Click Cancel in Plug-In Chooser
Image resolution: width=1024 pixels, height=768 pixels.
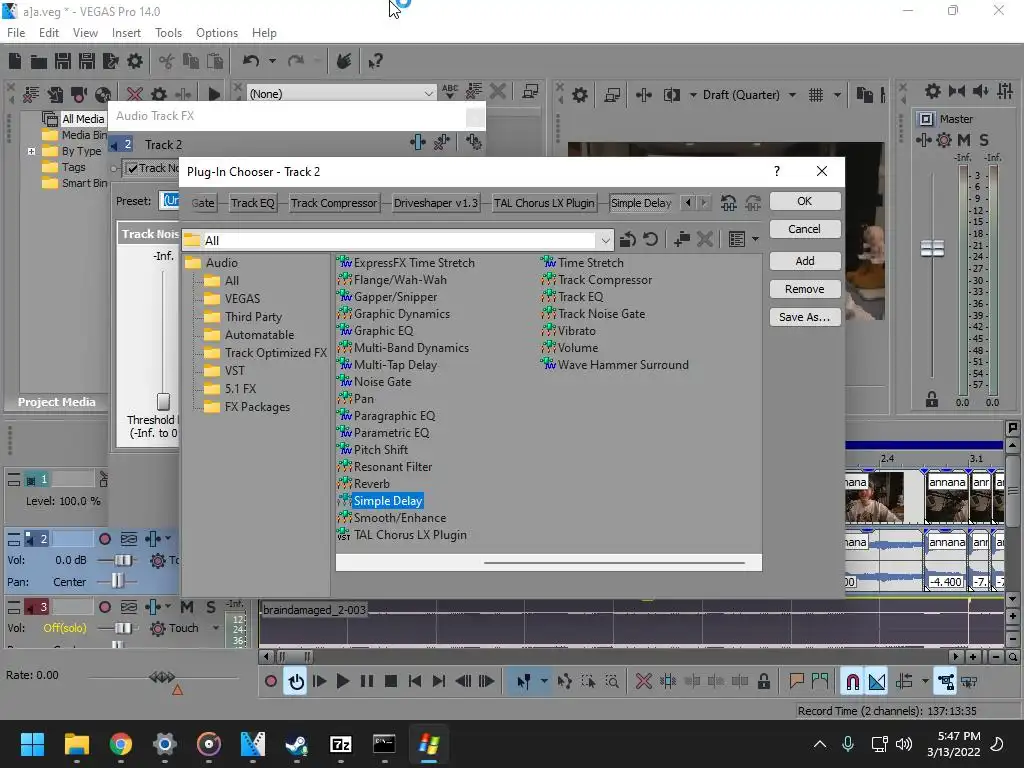805,229
